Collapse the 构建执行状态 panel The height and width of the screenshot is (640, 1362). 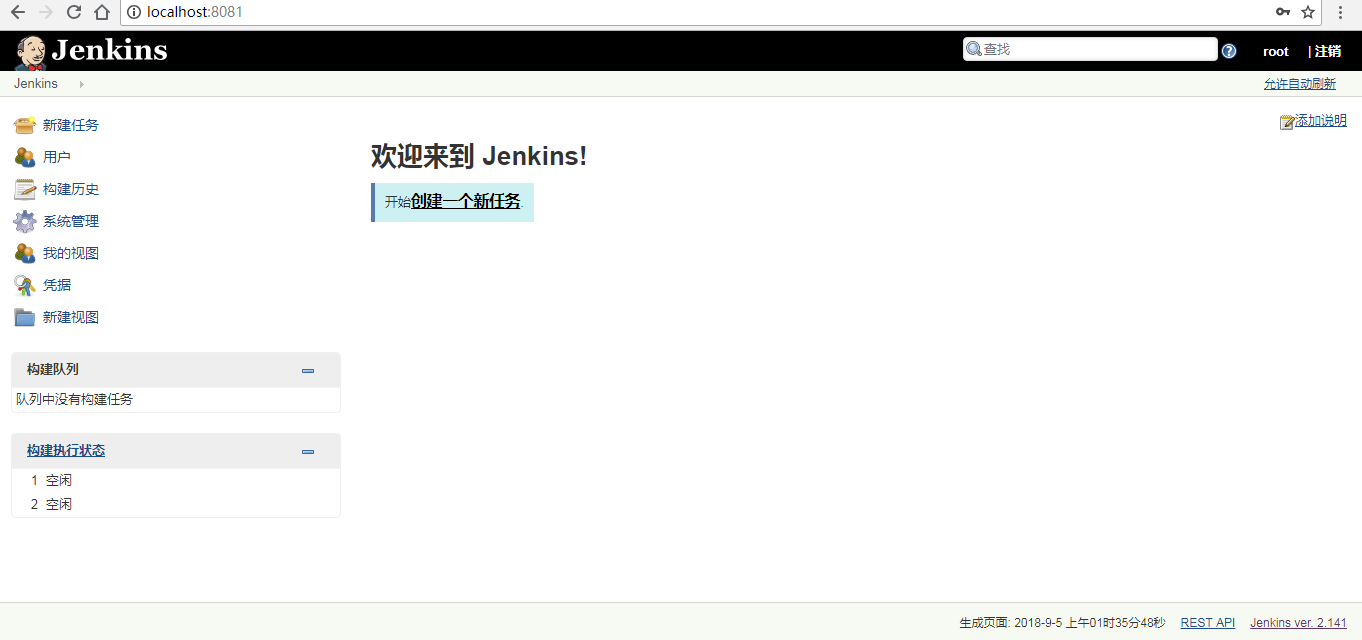point(307,451)
